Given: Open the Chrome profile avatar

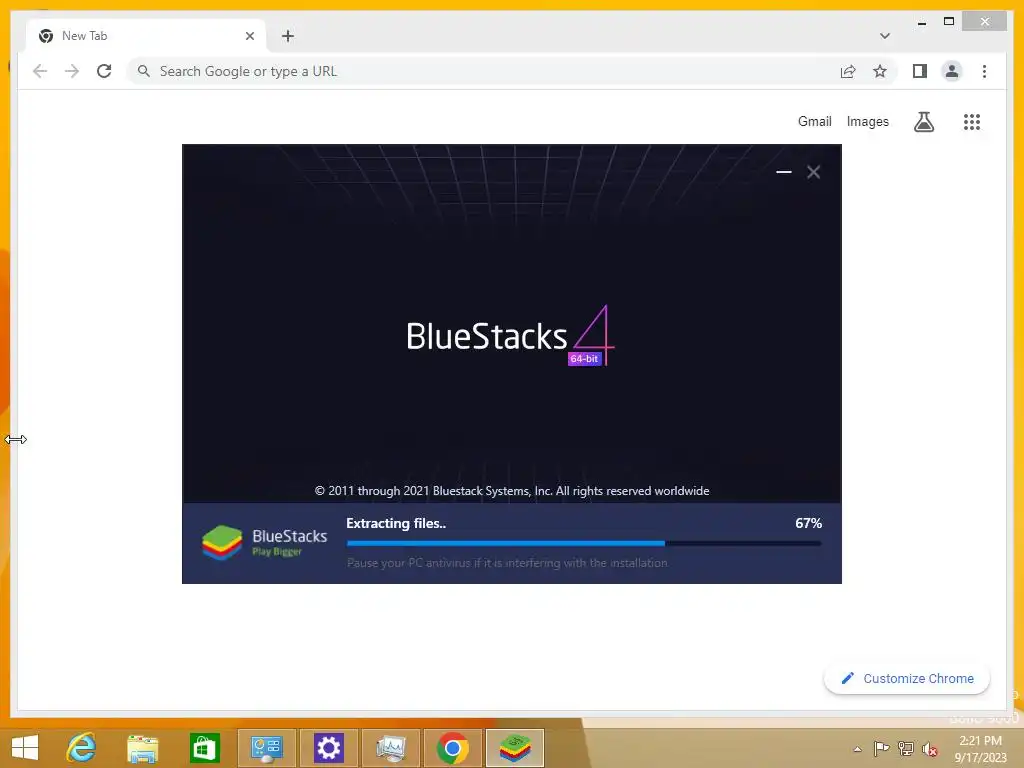Looking at the screenshot, I should (x=952, y=71).
